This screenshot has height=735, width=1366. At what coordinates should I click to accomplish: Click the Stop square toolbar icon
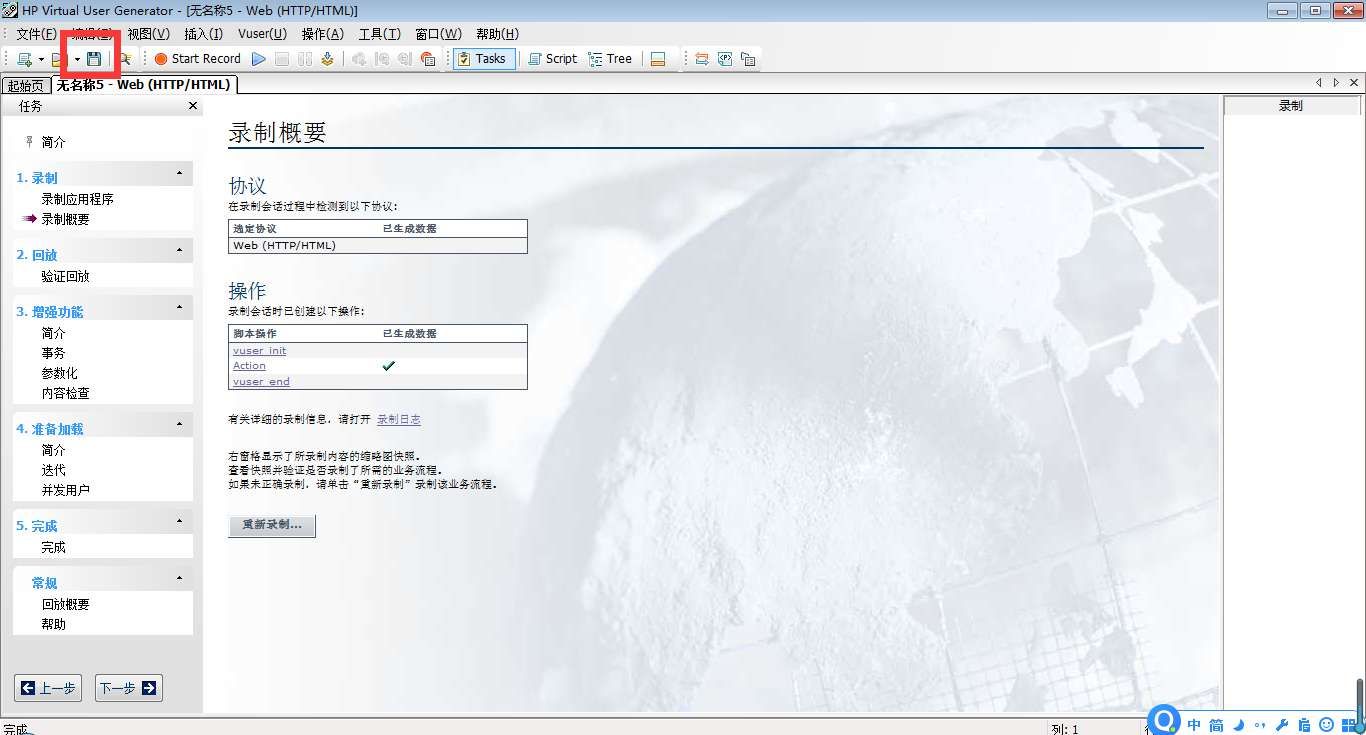pos(282,59)
